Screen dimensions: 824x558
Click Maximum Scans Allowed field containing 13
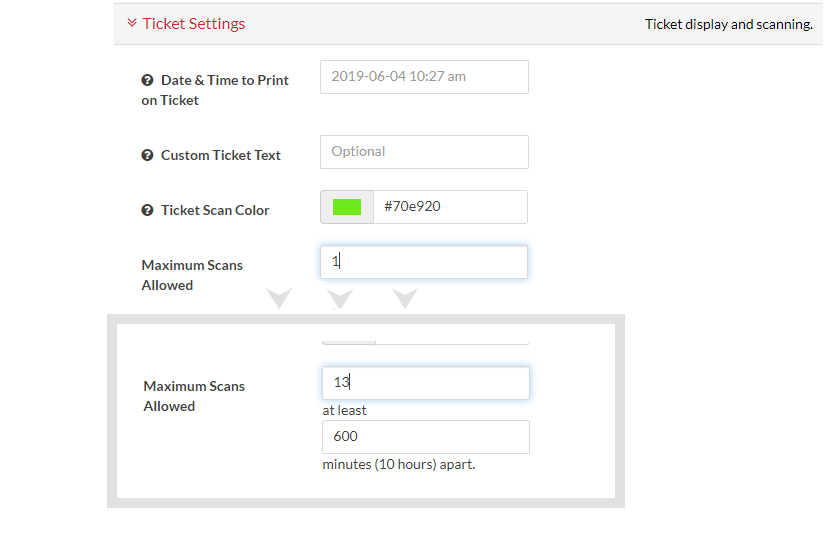pyautogui.click(x=426, y=383)
